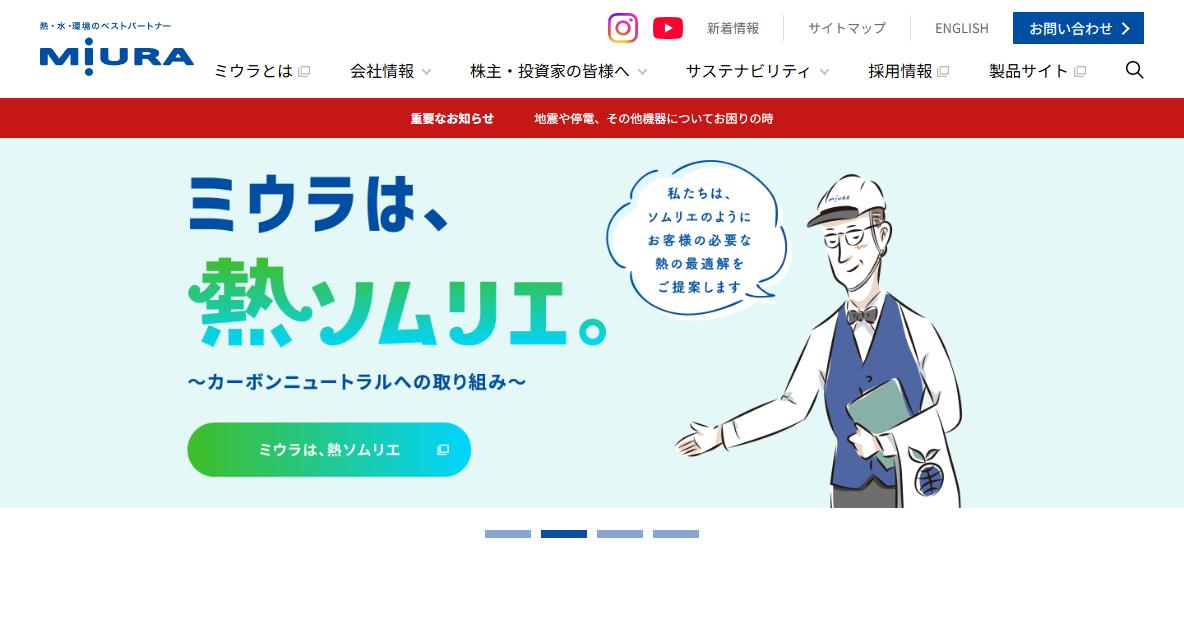Open the Instagram icon link
The height and width of the screenshot is (624, 1184).
[622, 28]
